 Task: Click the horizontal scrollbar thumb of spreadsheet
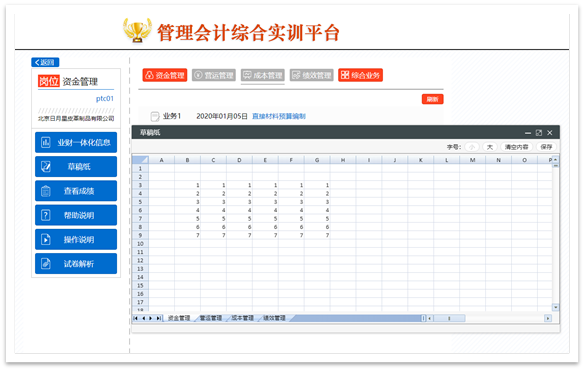pyautogui.click(x=449, y=318)
